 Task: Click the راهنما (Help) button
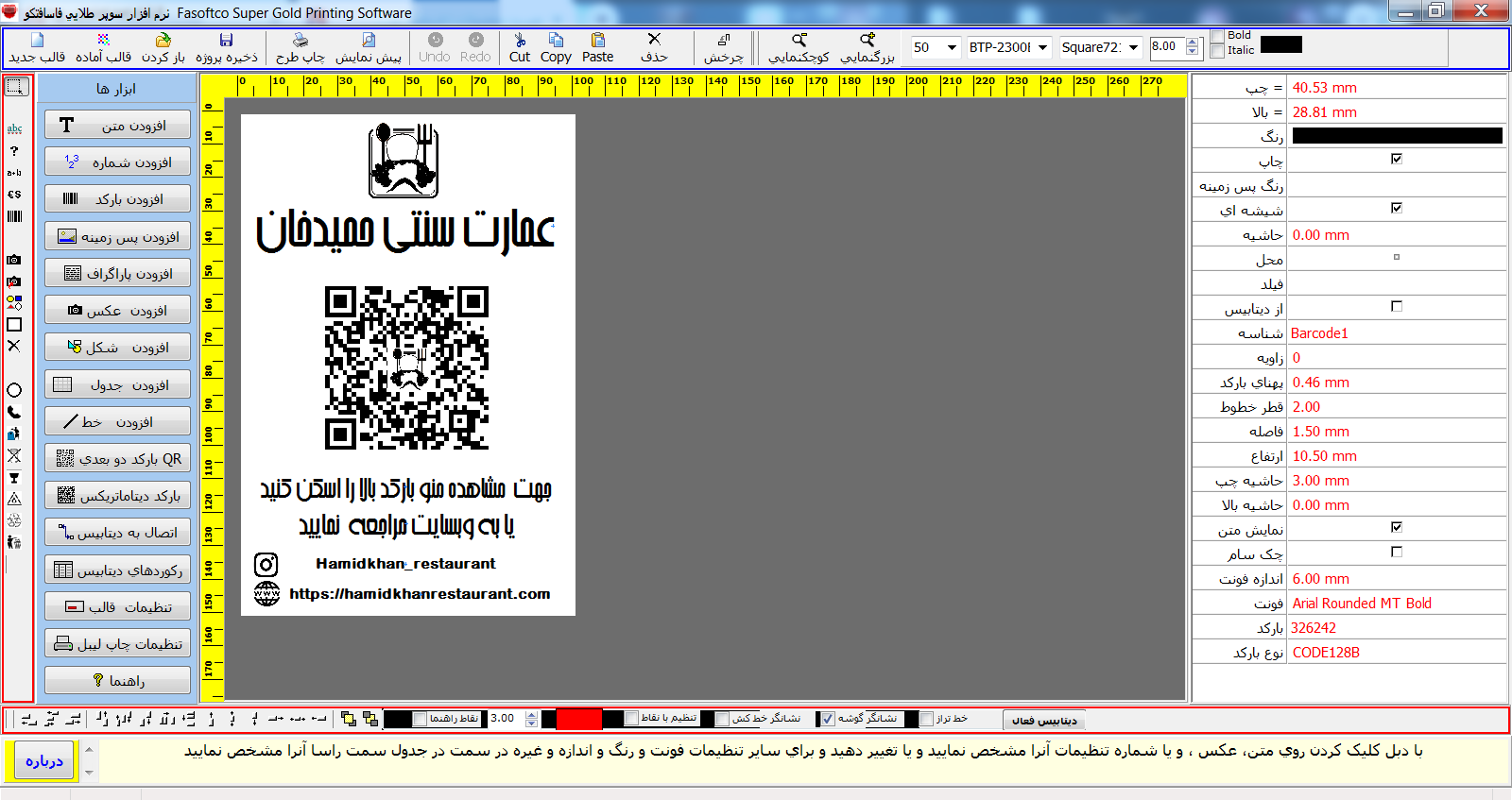(x=117, y=681)
